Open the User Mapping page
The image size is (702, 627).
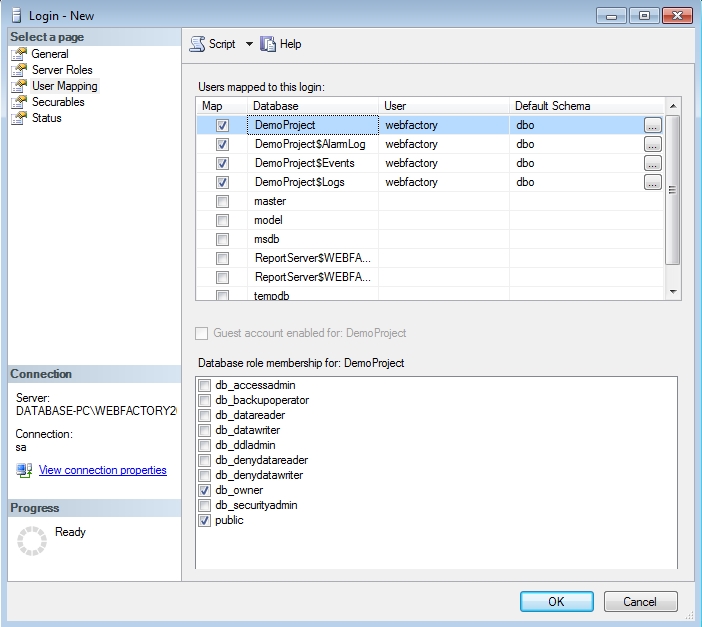(x=64, y=86)
